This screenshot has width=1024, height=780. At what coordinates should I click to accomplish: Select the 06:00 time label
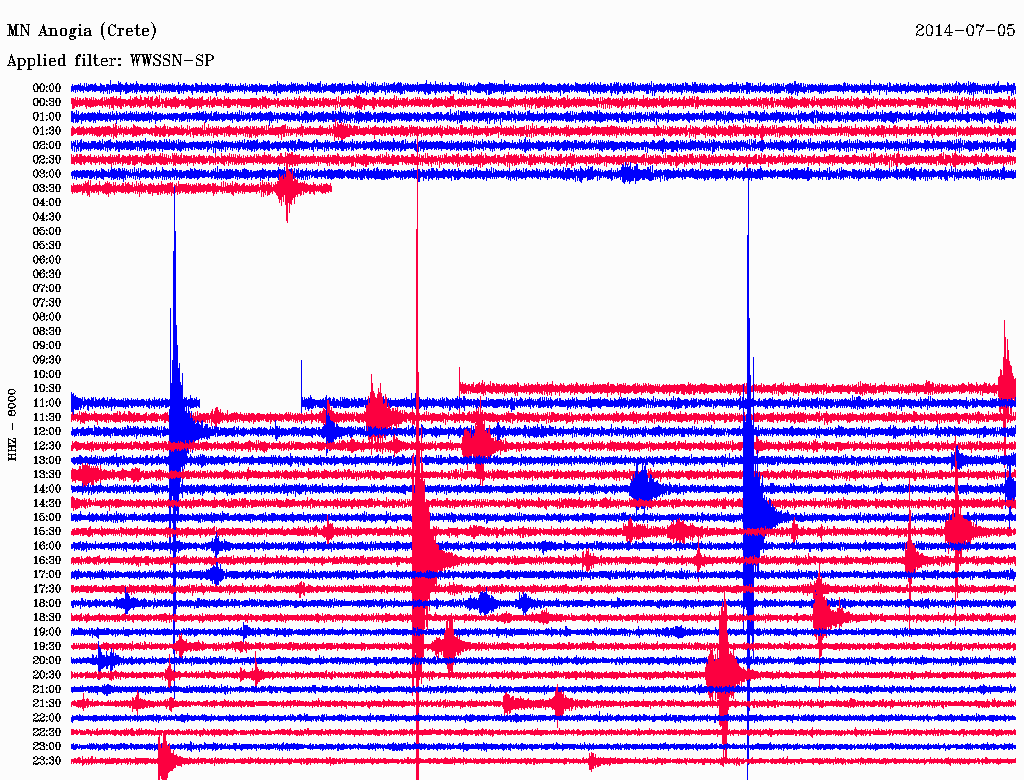[x=46, y=260]
